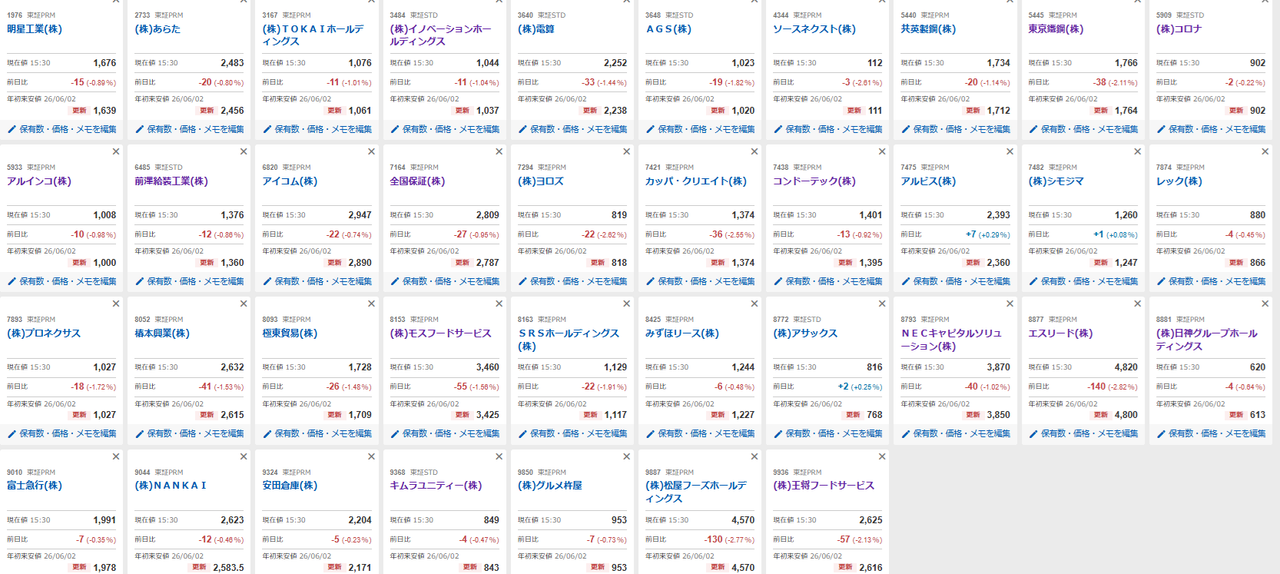
Task: Remove the 橋本興業 card with X icon
Action: (x=244, y=304)
